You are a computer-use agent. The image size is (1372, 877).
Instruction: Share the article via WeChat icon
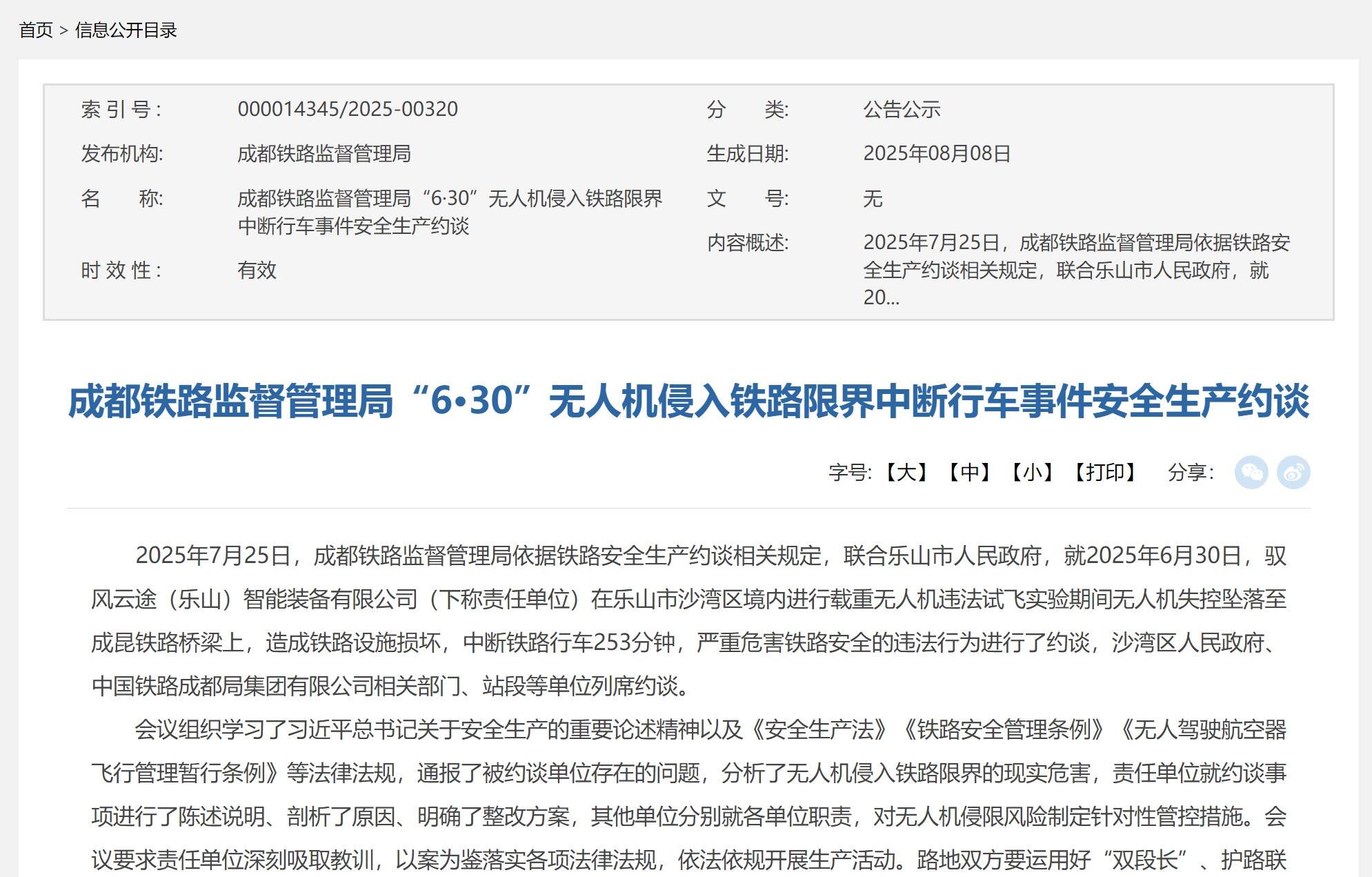(1251, 473)
